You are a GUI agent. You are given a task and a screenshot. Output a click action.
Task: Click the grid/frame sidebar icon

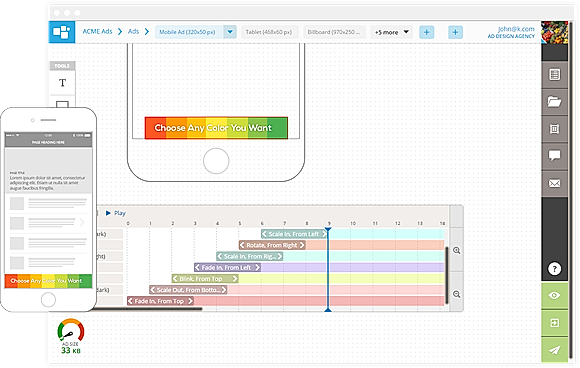(554, 129)
